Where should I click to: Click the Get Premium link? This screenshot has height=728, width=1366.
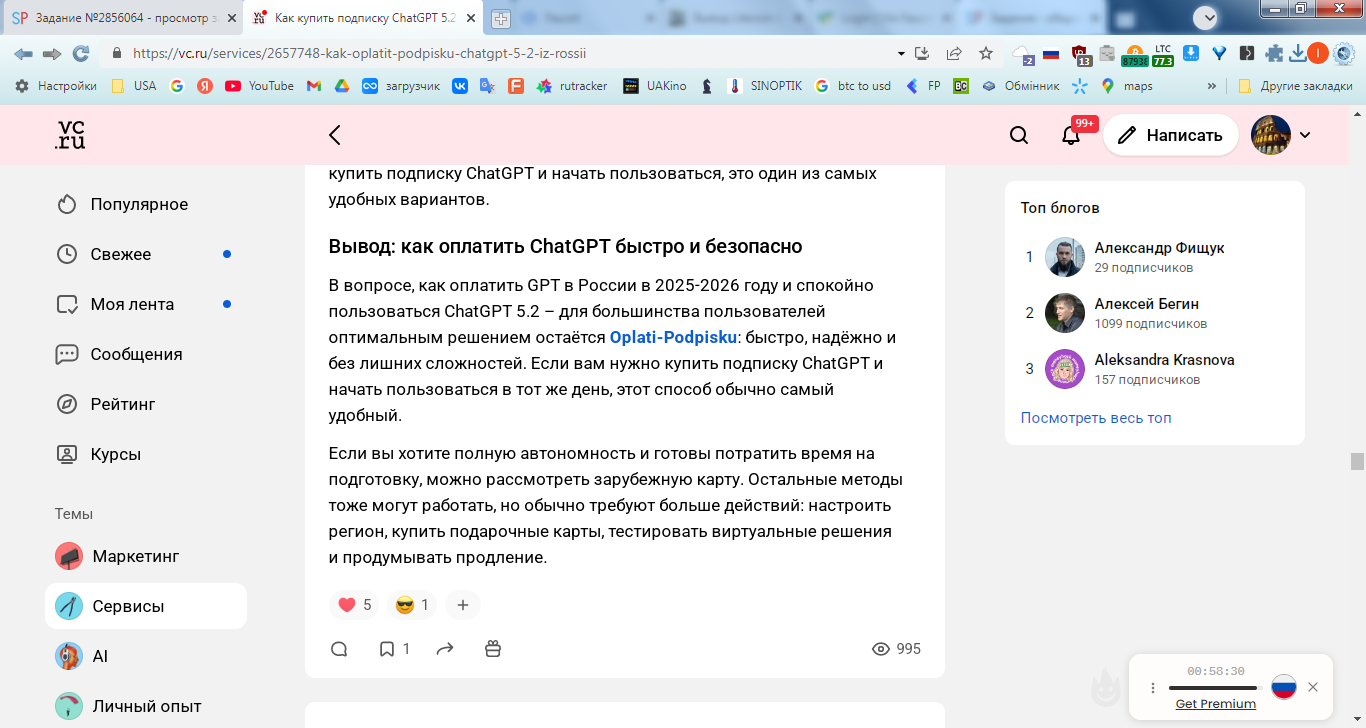(x=1216, y=704)
